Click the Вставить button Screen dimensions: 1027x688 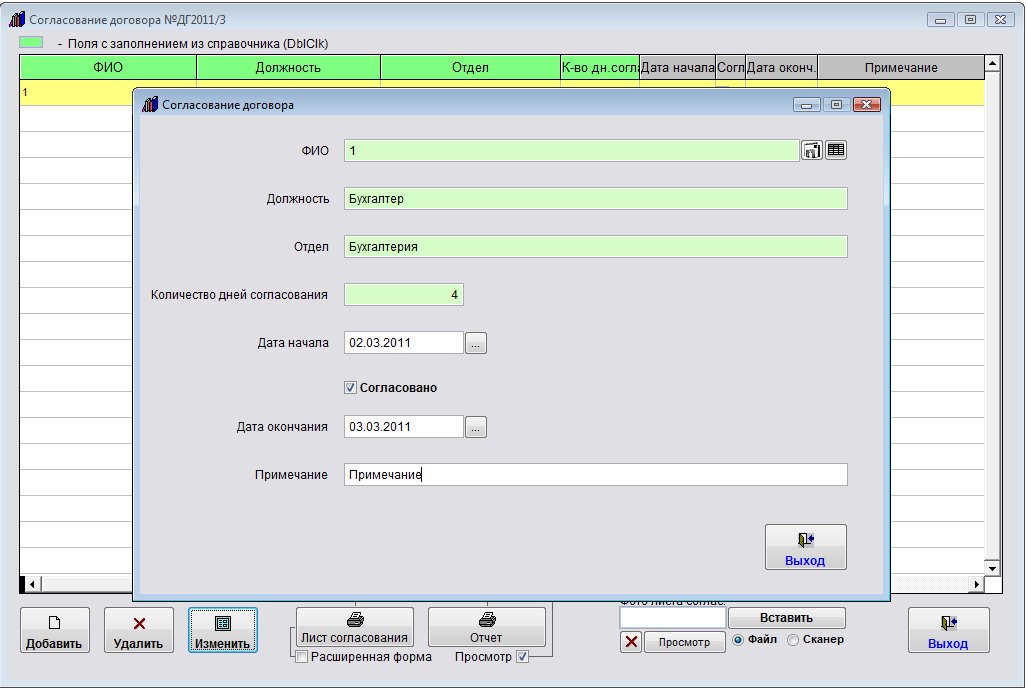pos(787,618)
